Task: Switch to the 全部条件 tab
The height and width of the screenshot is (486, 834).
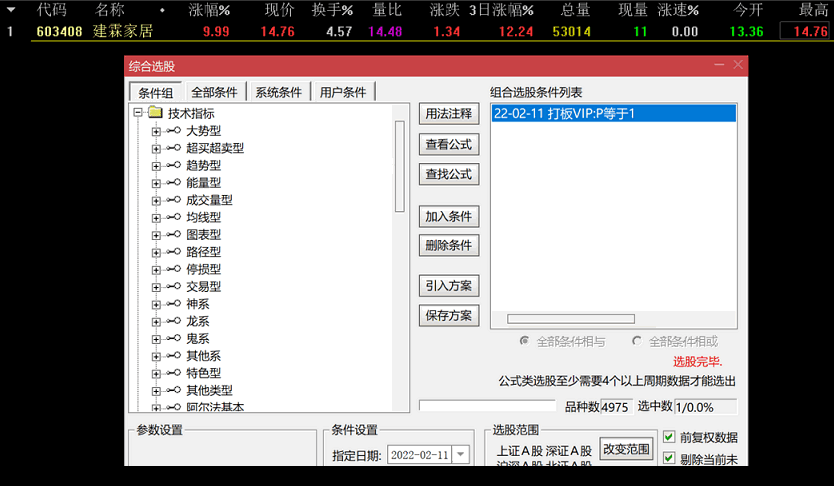Action: point(214,92)
